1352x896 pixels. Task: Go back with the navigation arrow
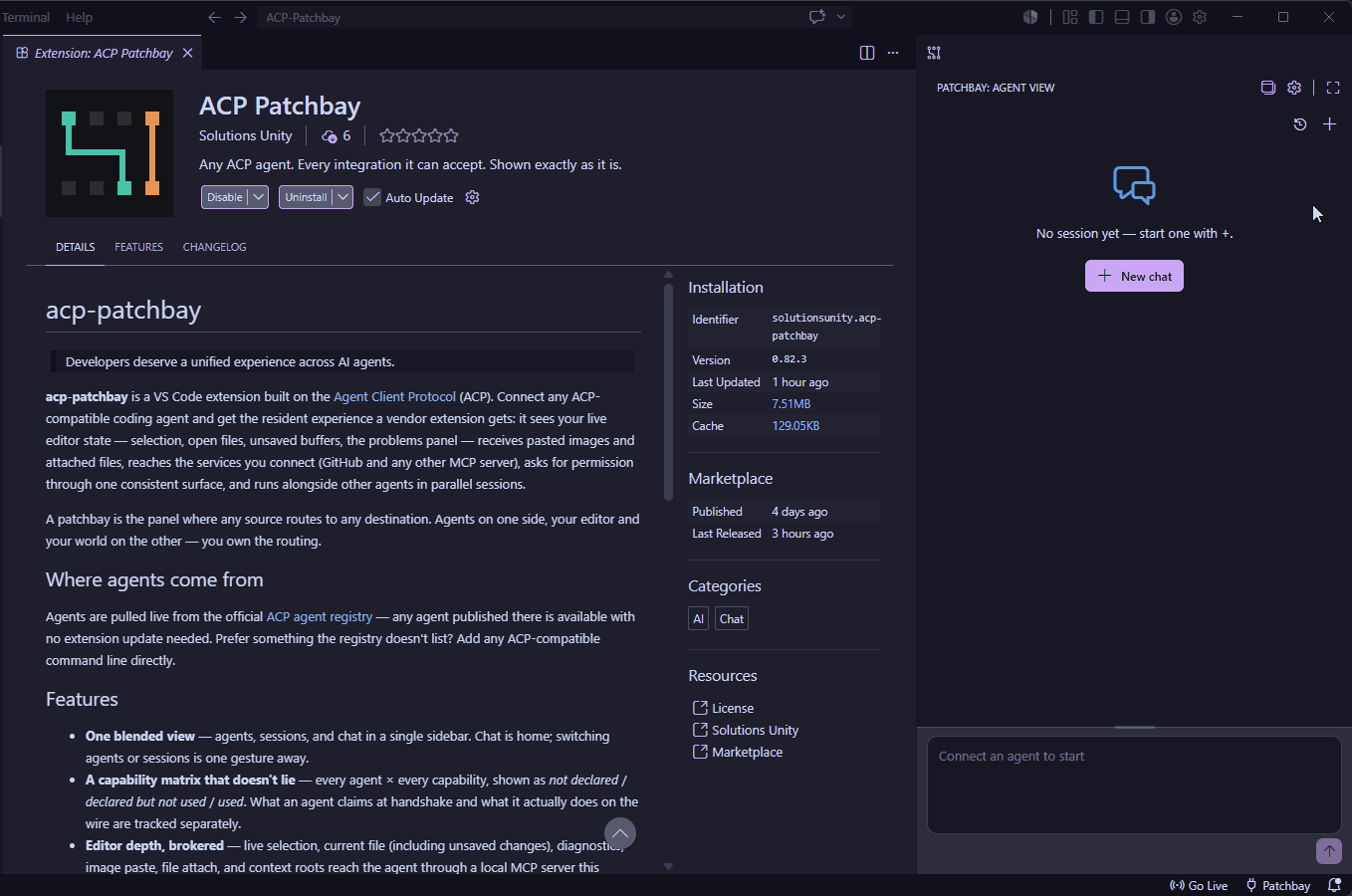(x=214, y=17)
